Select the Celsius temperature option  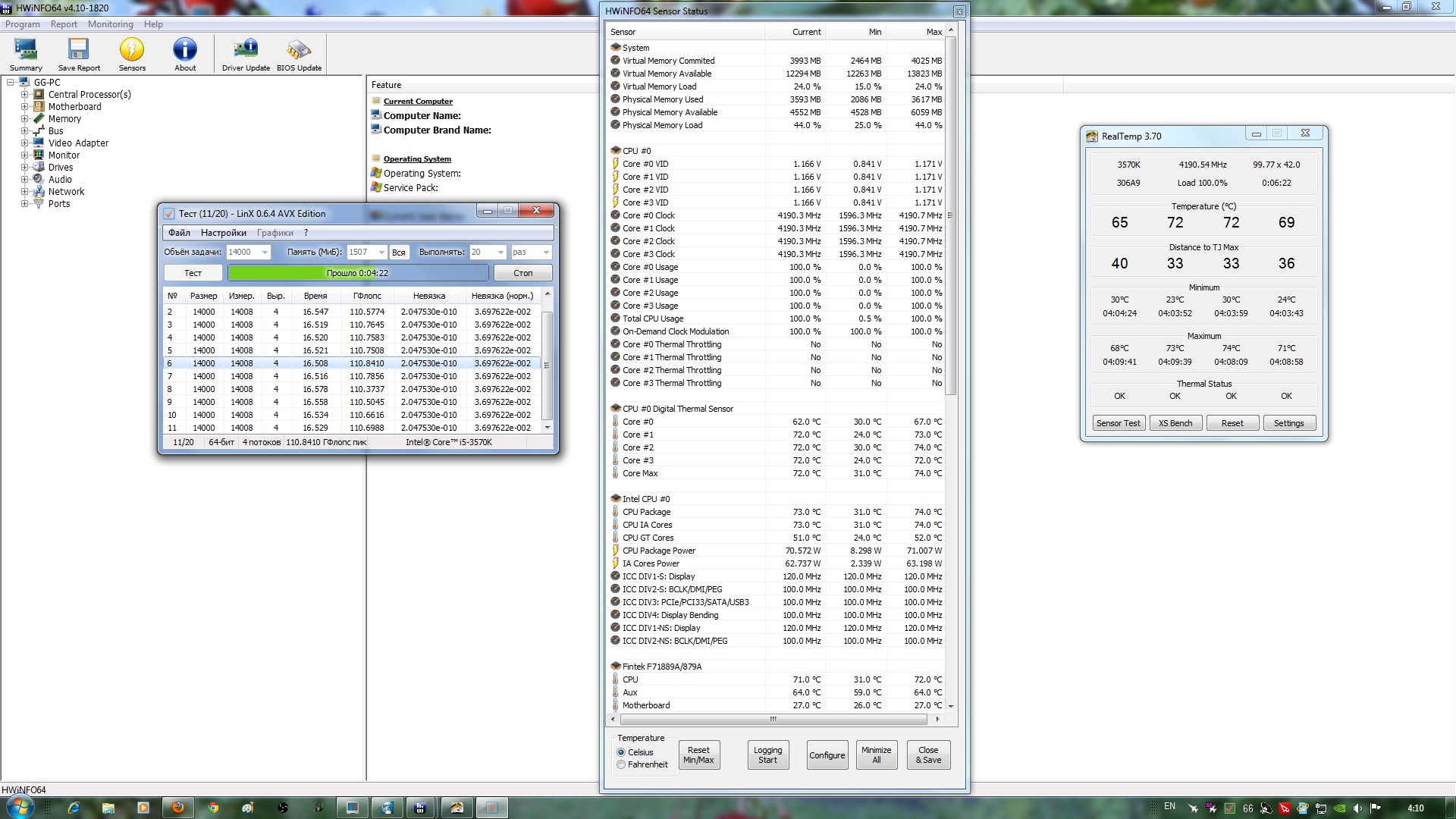pos(622,752)
